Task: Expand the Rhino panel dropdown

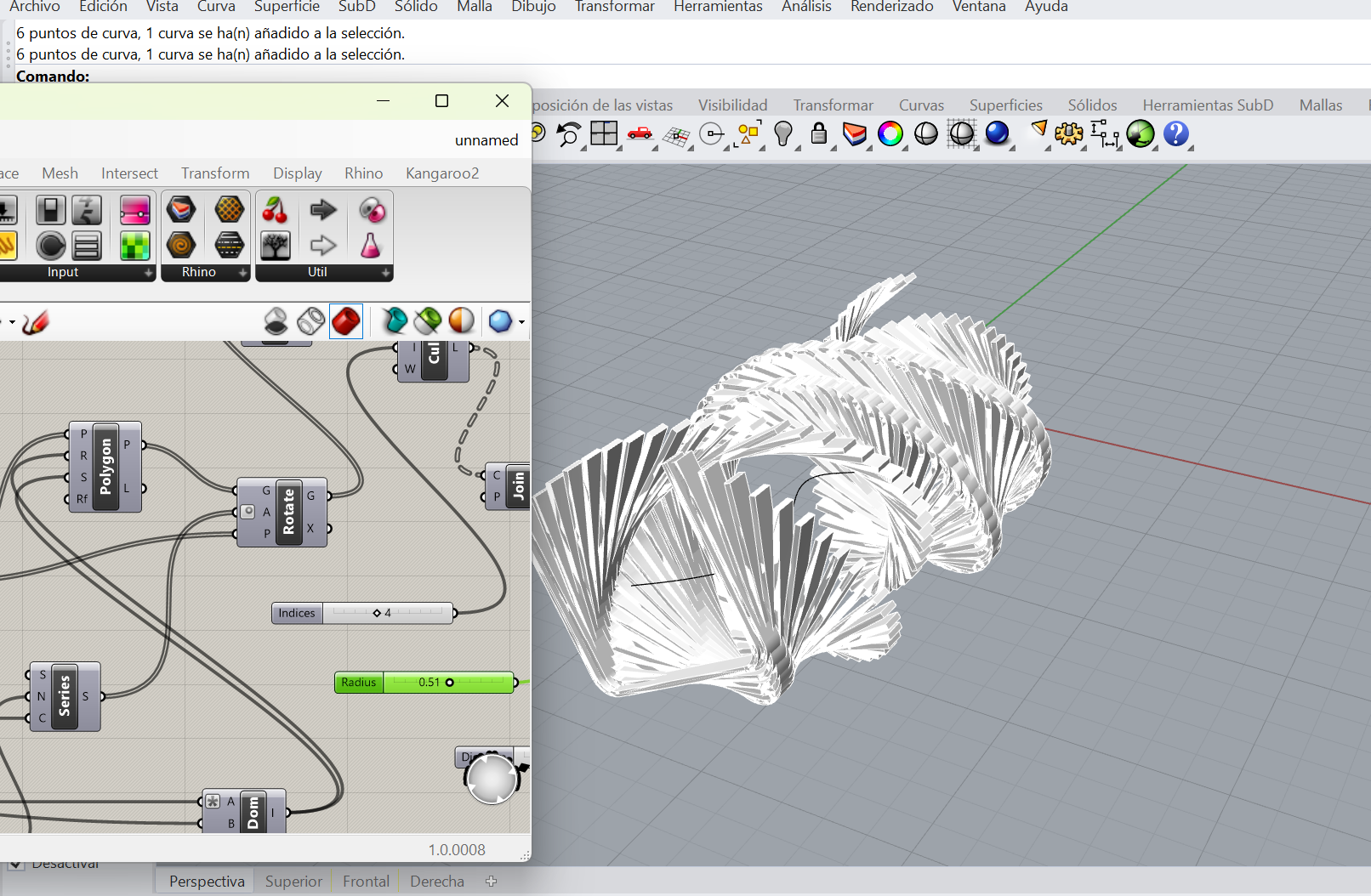Action: point(242,273)
